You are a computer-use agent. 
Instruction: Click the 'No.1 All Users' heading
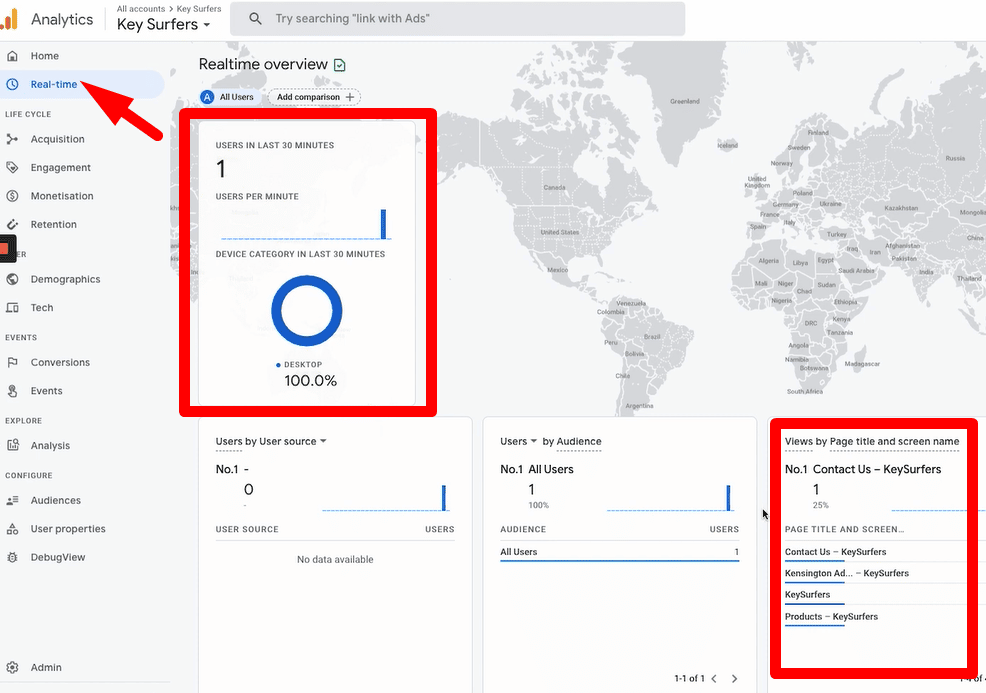pyautogui.click(x=537, y=469)
